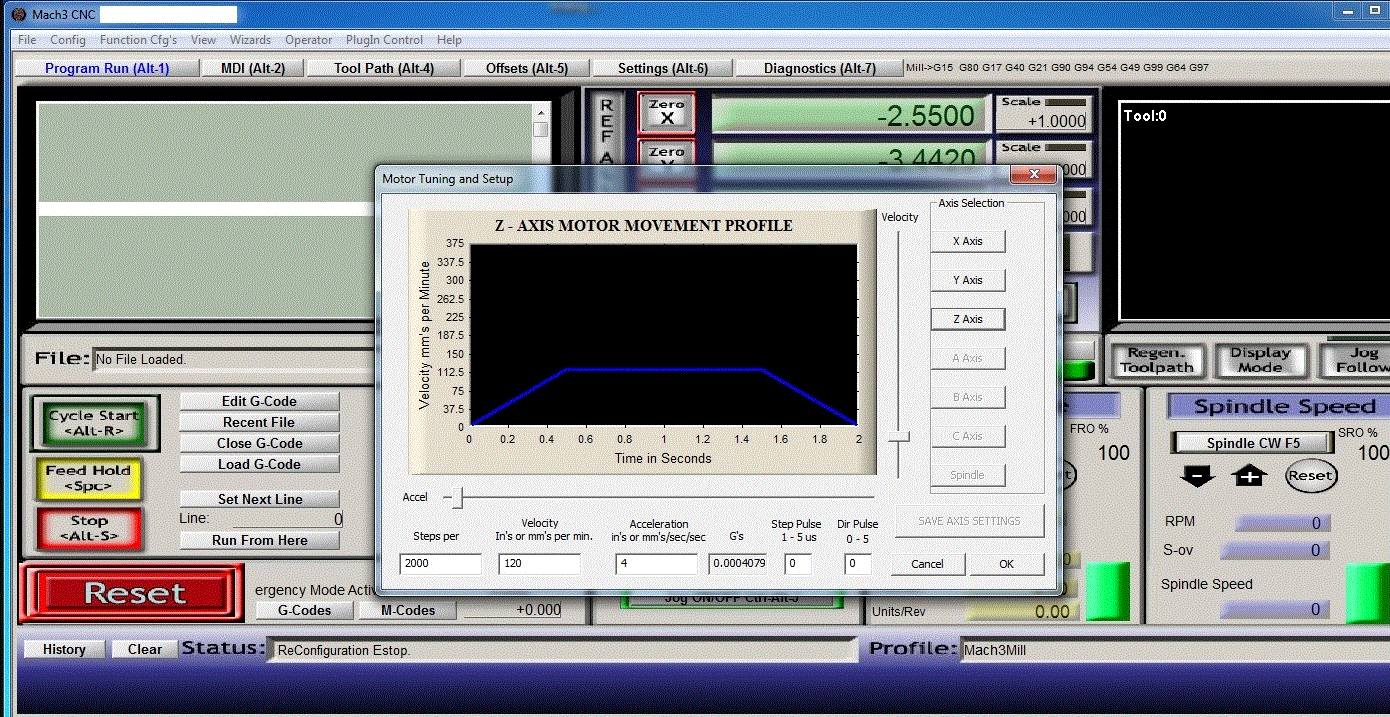Click the G-Codes button
Image resolution: width=1390 pixels, height=717 pixels.
pyautogui.click(x=304, y=610)
